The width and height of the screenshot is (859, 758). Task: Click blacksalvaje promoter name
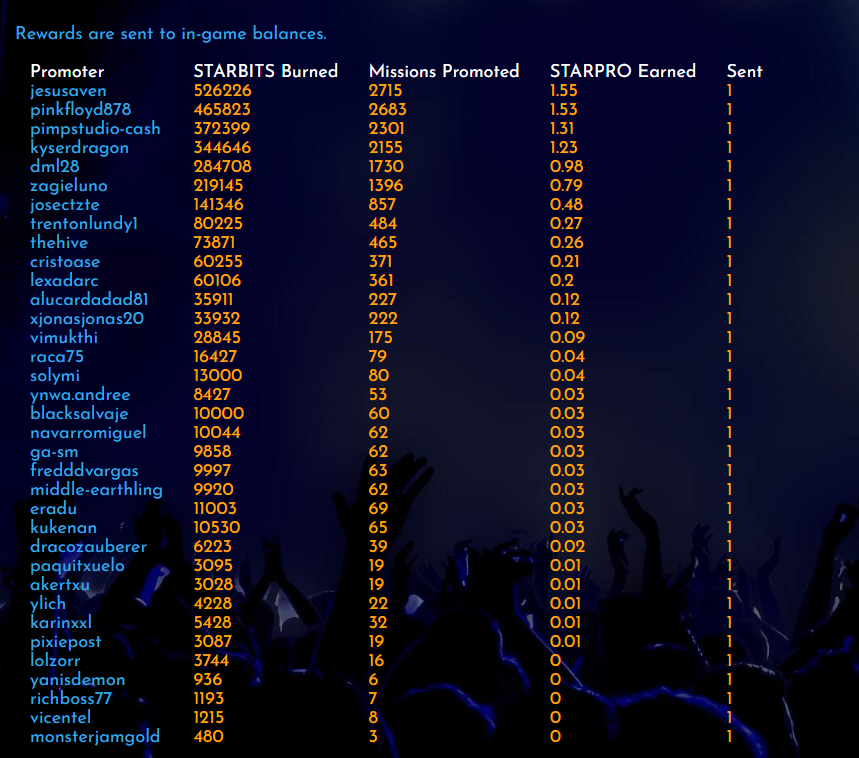(x=79, y=414)
